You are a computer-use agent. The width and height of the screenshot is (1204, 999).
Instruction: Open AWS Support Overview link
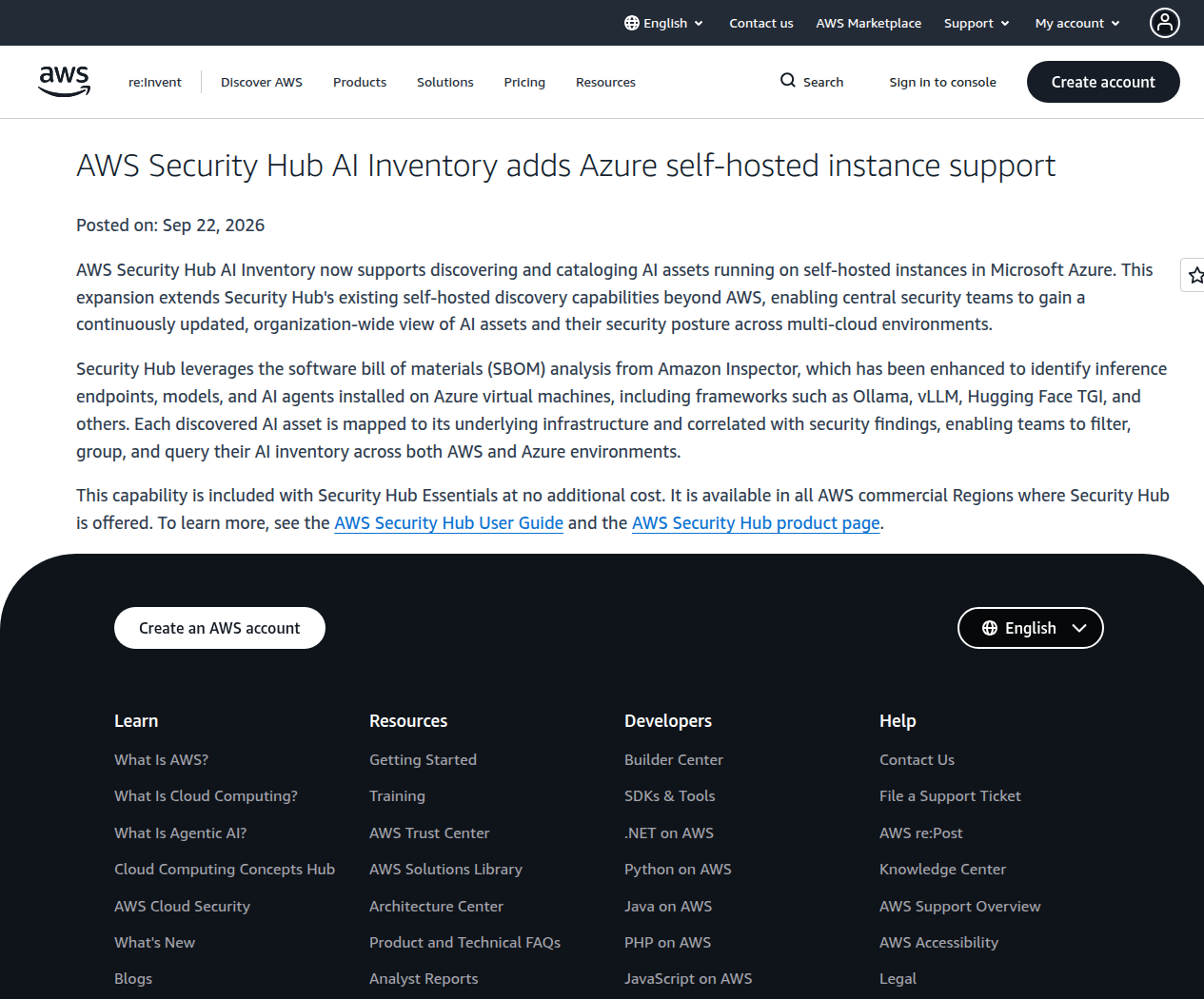tap(959, 906)
